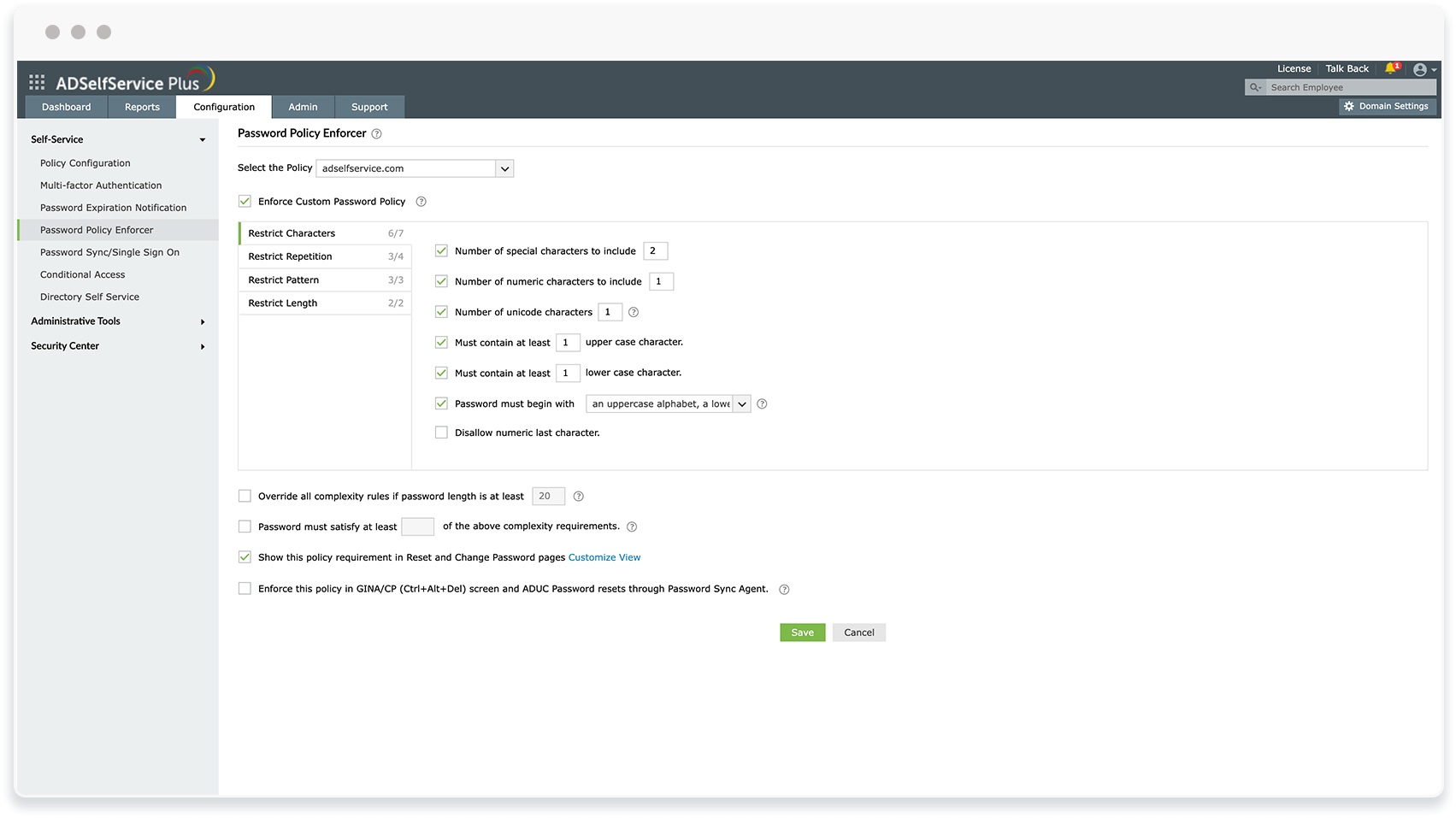The height and width of the screenshot is (818, 1456).
Task: Click the special characters count input field
Action: 655,250
